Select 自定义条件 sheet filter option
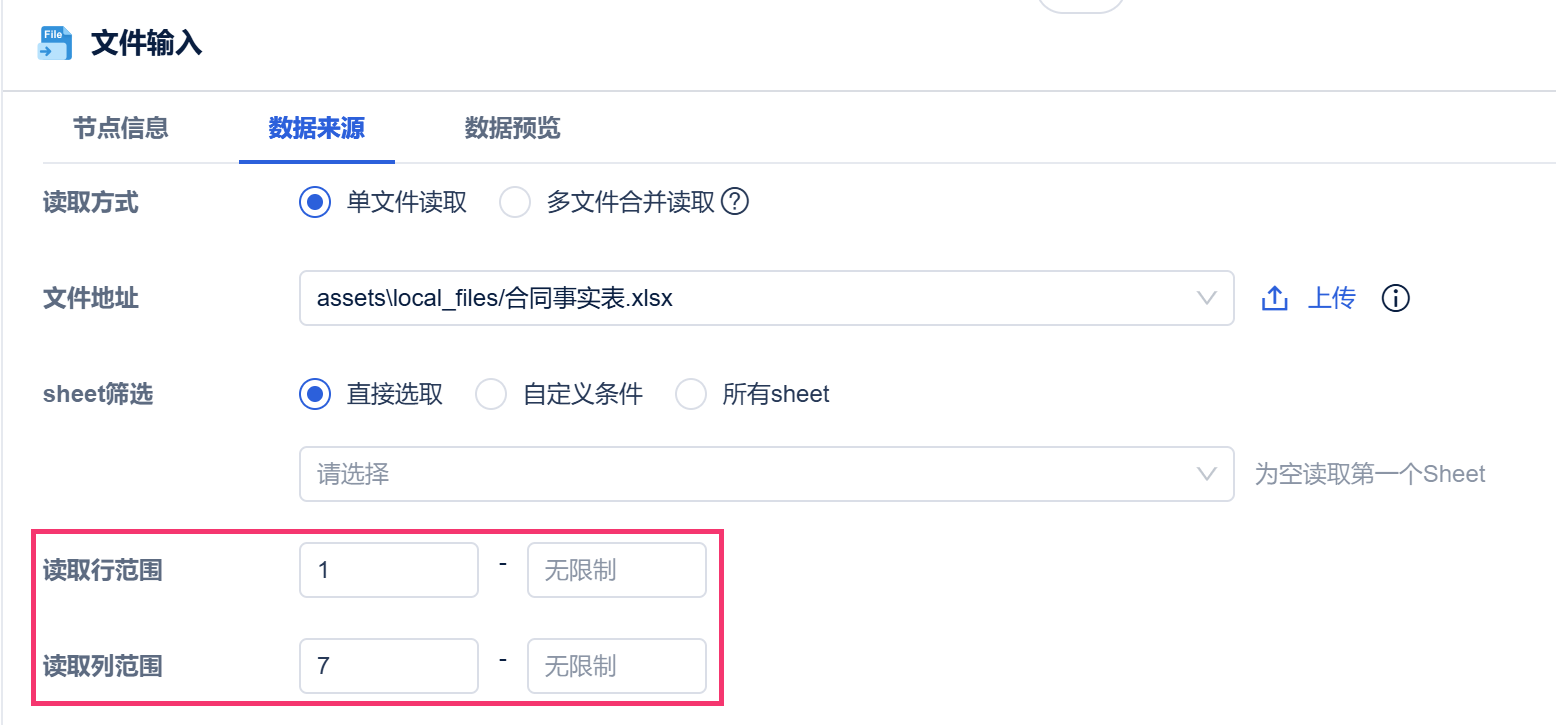 coord(491,395)
